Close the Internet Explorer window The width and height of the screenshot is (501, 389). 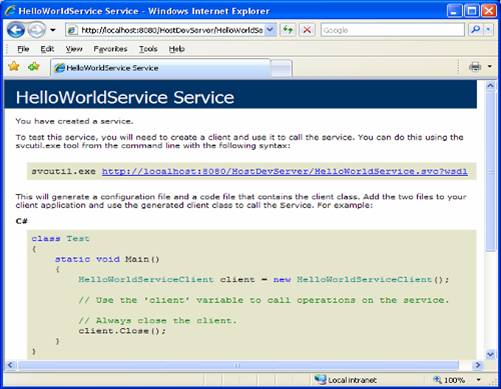click(489, 11)
